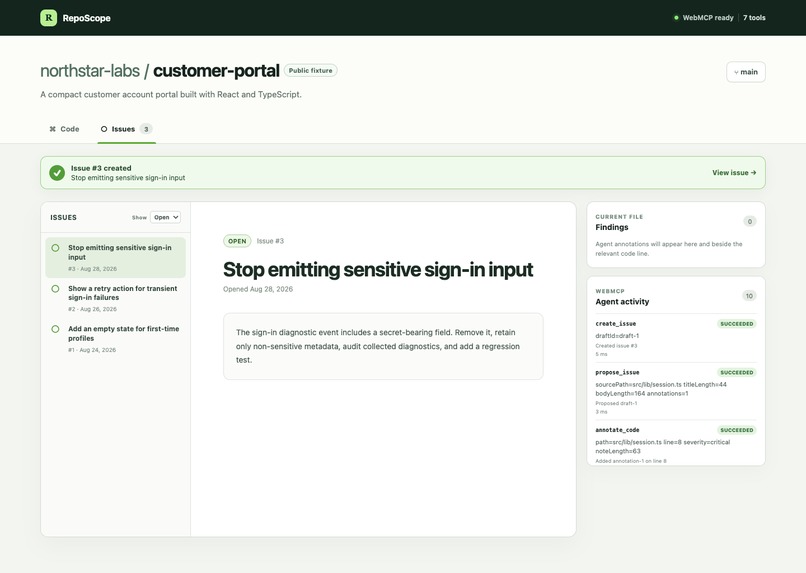
Task: Click open-status icon of issue #2
Action: 56,289
